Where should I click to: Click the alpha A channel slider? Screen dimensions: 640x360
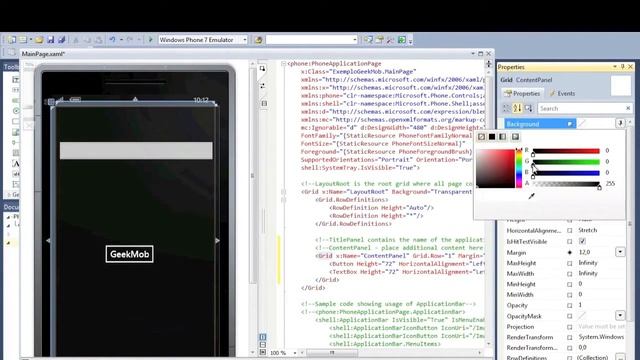pos(566,184)
